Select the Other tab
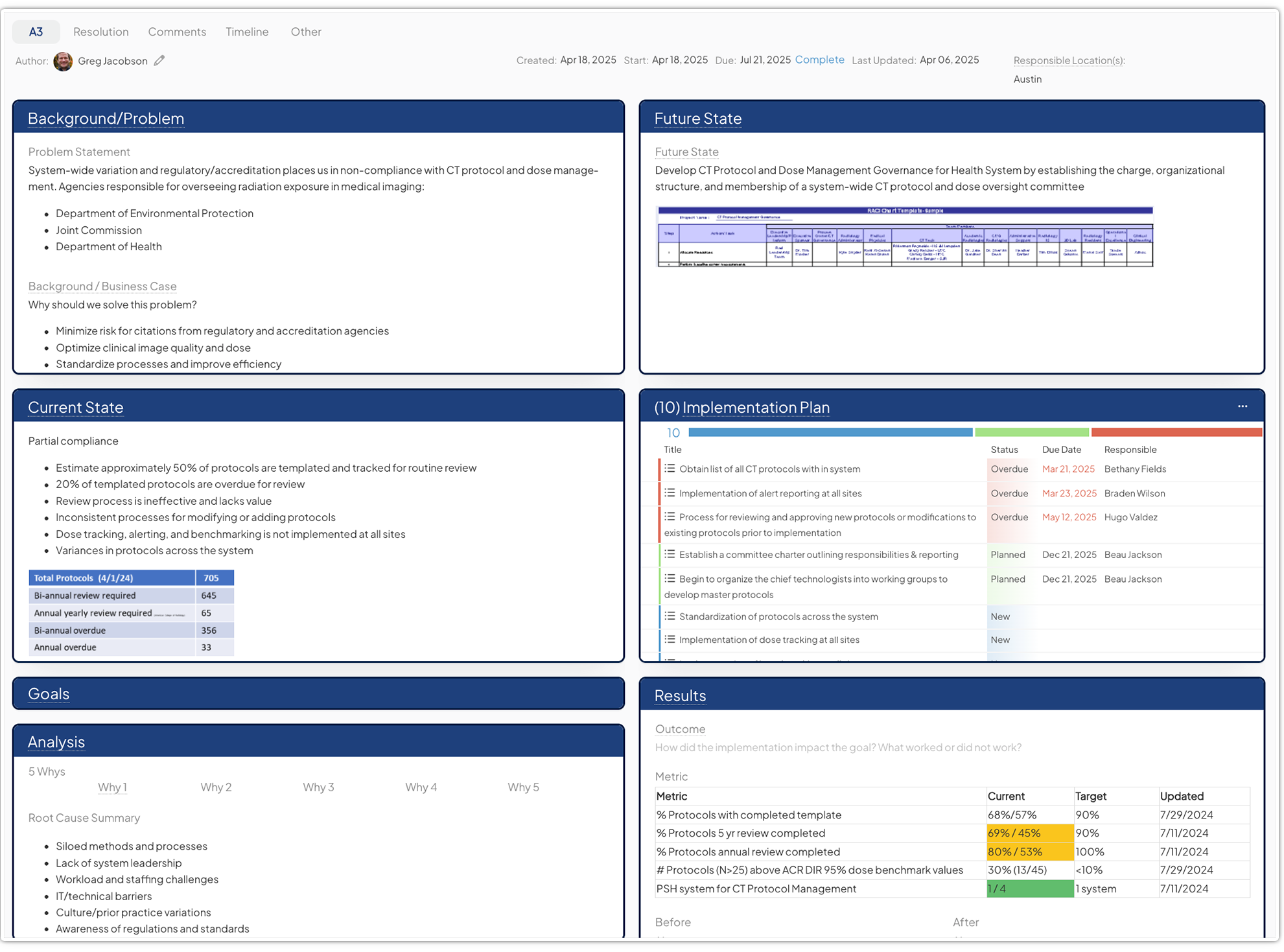1284x952 pixels. pos(306,32)
